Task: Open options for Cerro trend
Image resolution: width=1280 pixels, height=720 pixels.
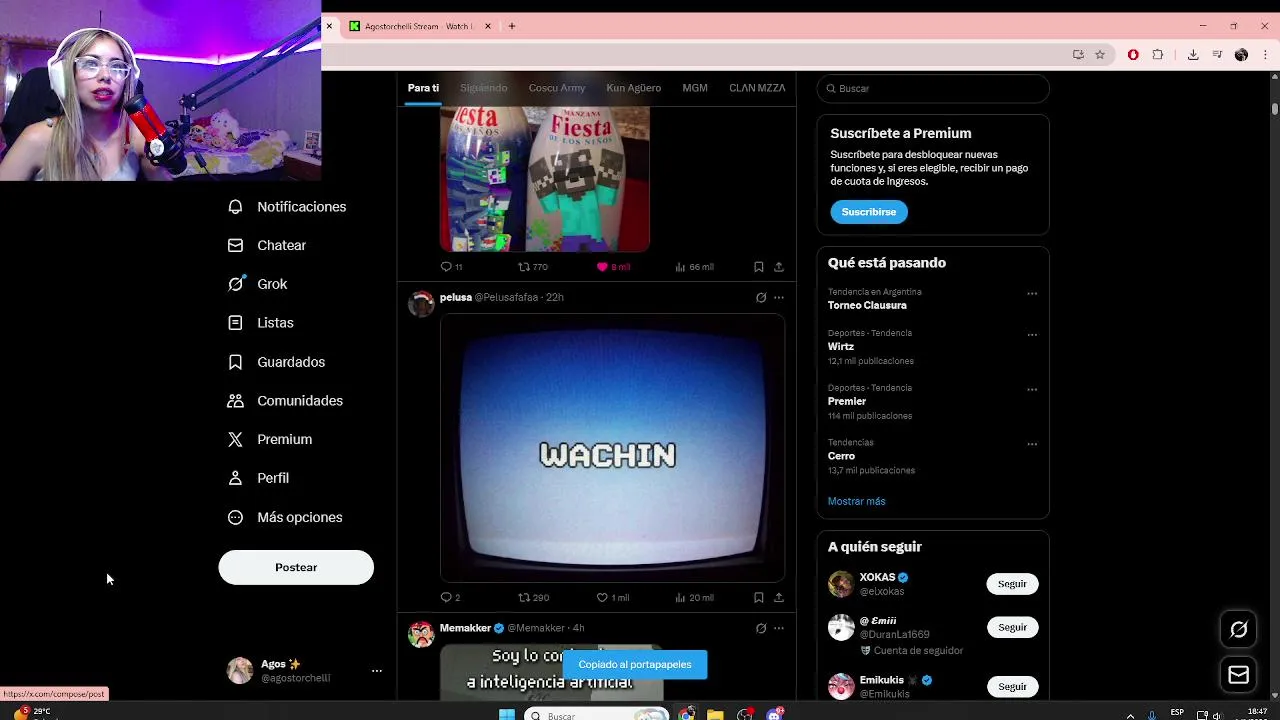Action: (x=1032, y=444)
